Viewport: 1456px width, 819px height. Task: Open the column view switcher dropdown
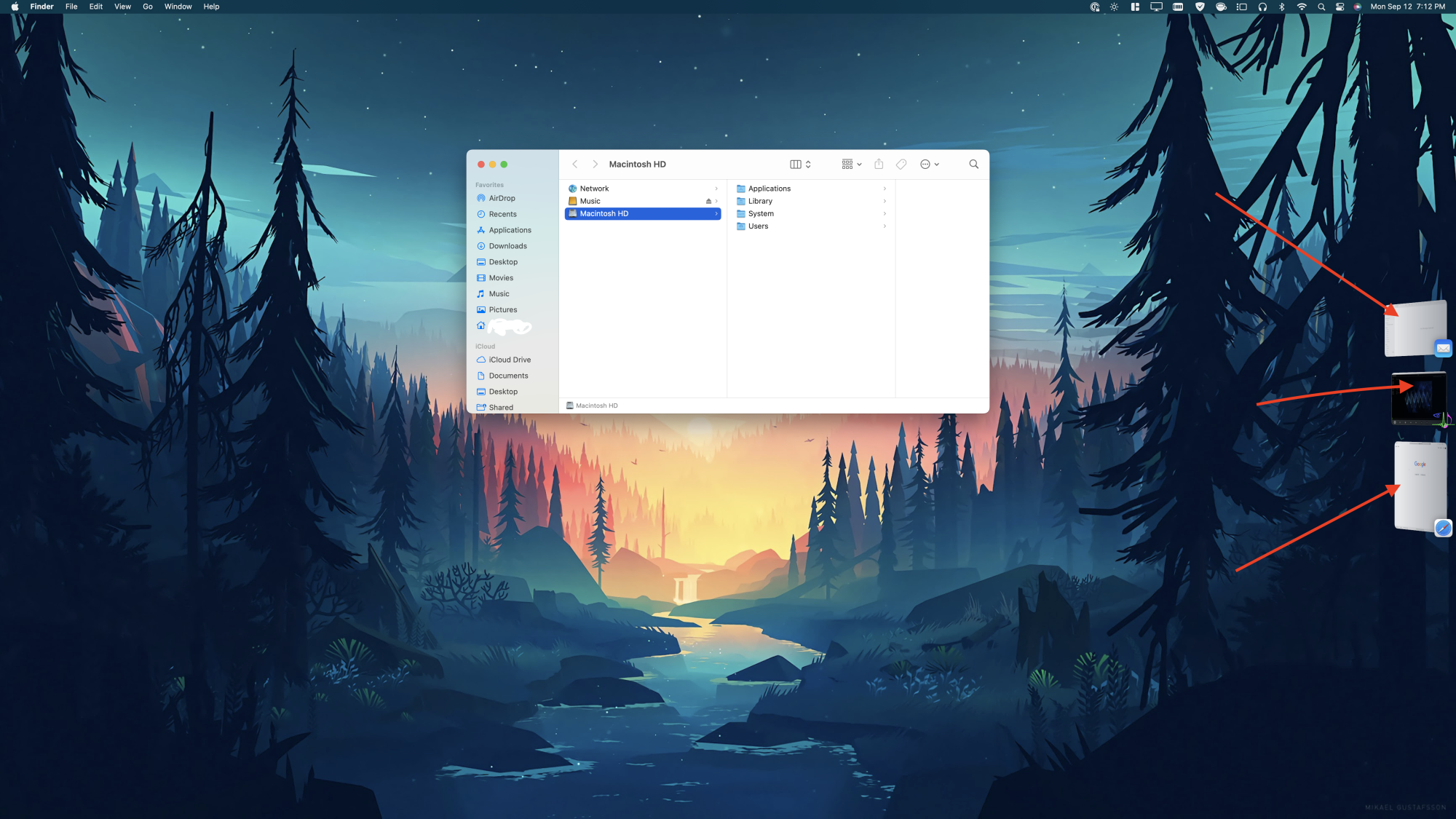tap(800, 165)
